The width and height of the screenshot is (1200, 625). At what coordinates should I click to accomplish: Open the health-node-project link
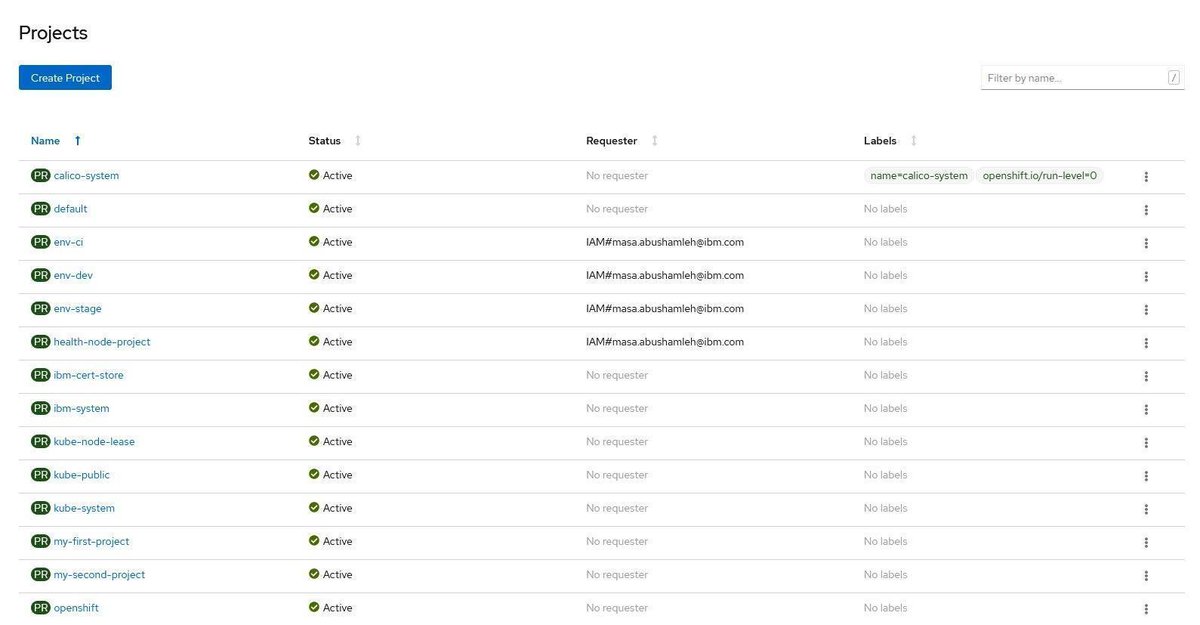click(x=102, y=342)
